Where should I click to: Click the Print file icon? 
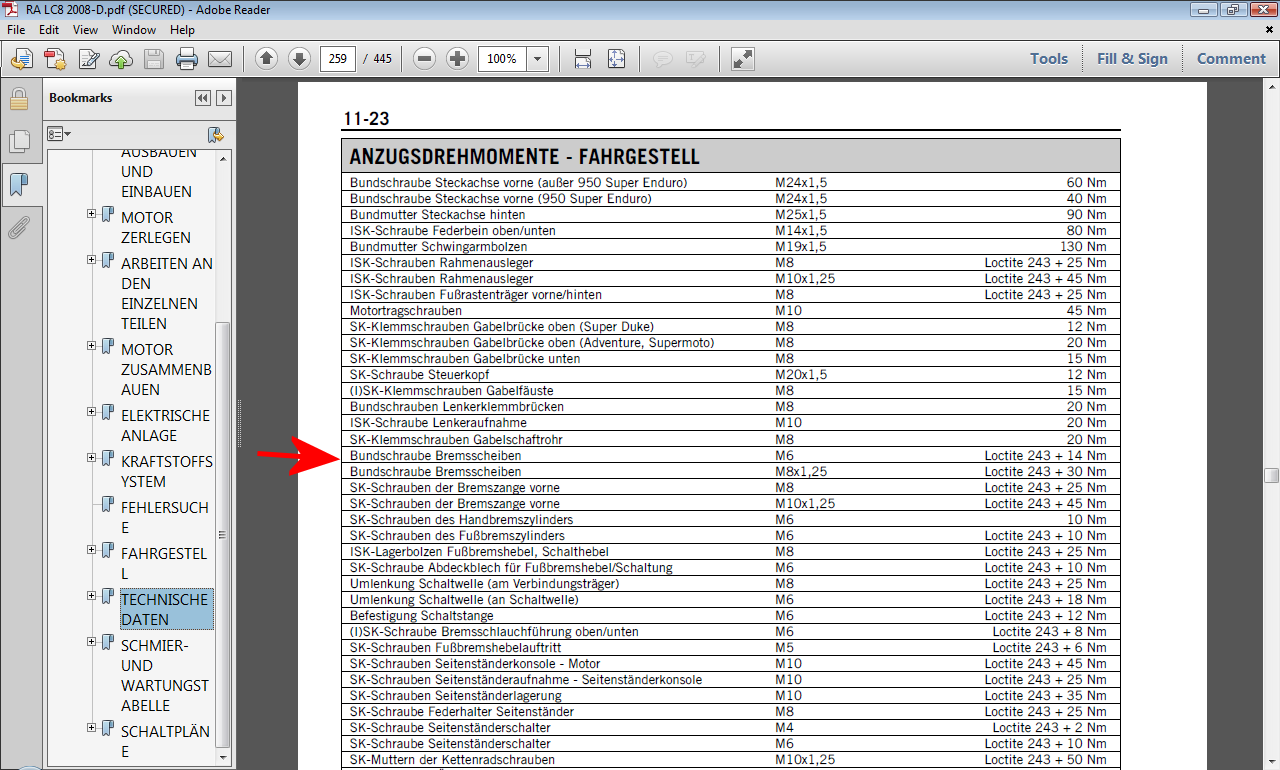186,59
